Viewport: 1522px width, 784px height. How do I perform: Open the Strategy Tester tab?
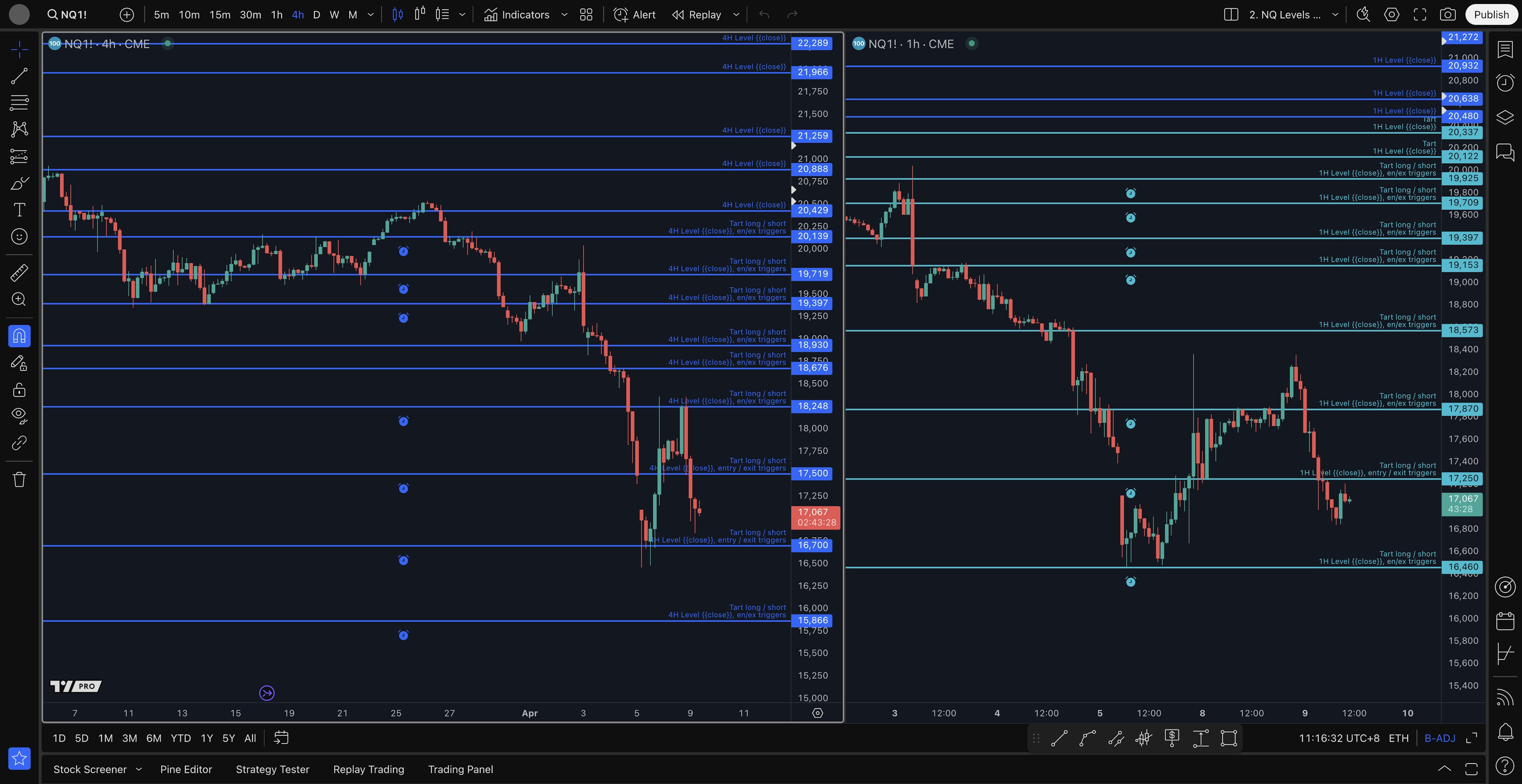pyautogui.click(x=272, y=769)
